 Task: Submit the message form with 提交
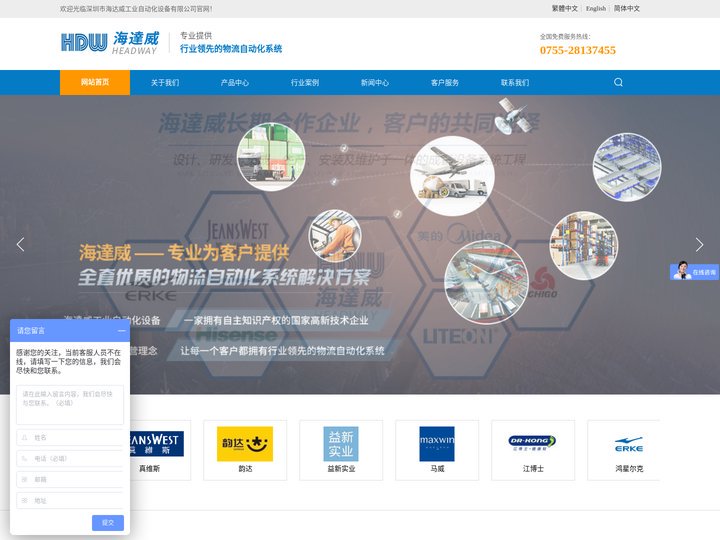[x=108, y=523]
